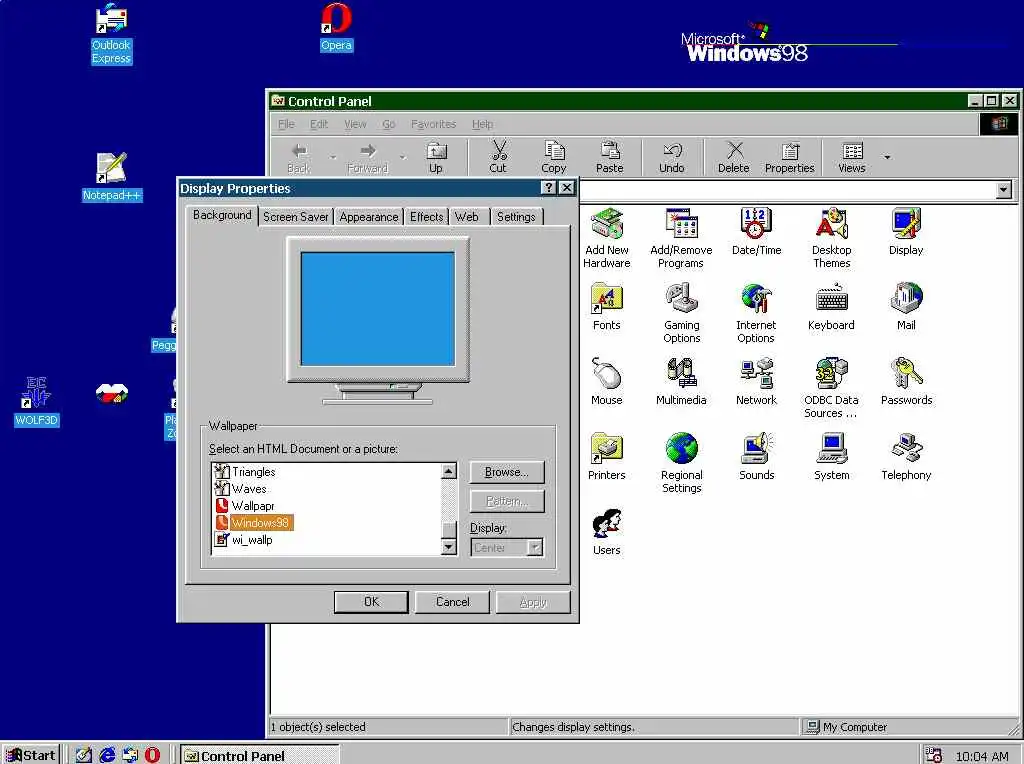
Task: Click the Up toolbar button
Action: click(x=436, y=157)
